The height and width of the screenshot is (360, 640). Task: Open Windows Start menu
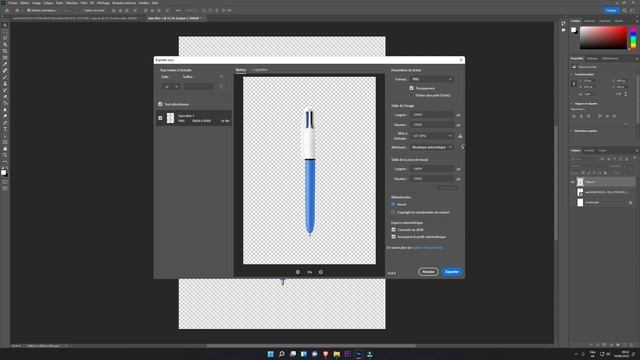pos(270,354)
